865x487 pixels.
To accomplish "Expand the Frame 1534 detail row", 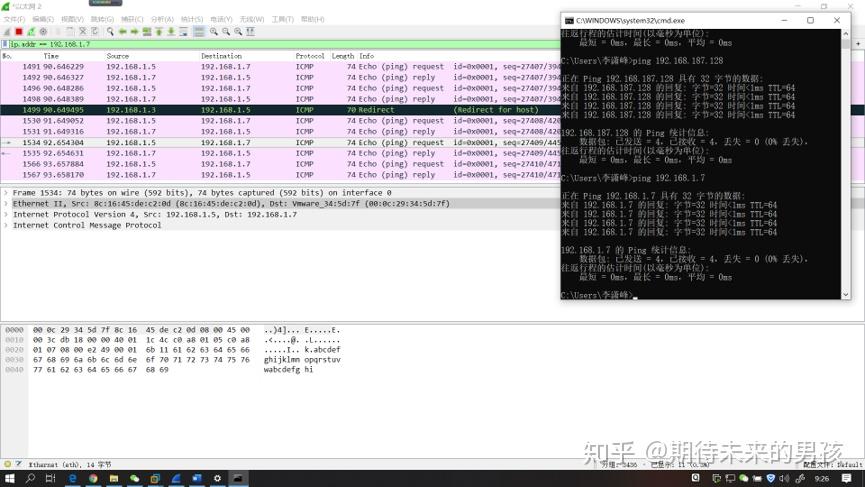I will click(6, 192).
